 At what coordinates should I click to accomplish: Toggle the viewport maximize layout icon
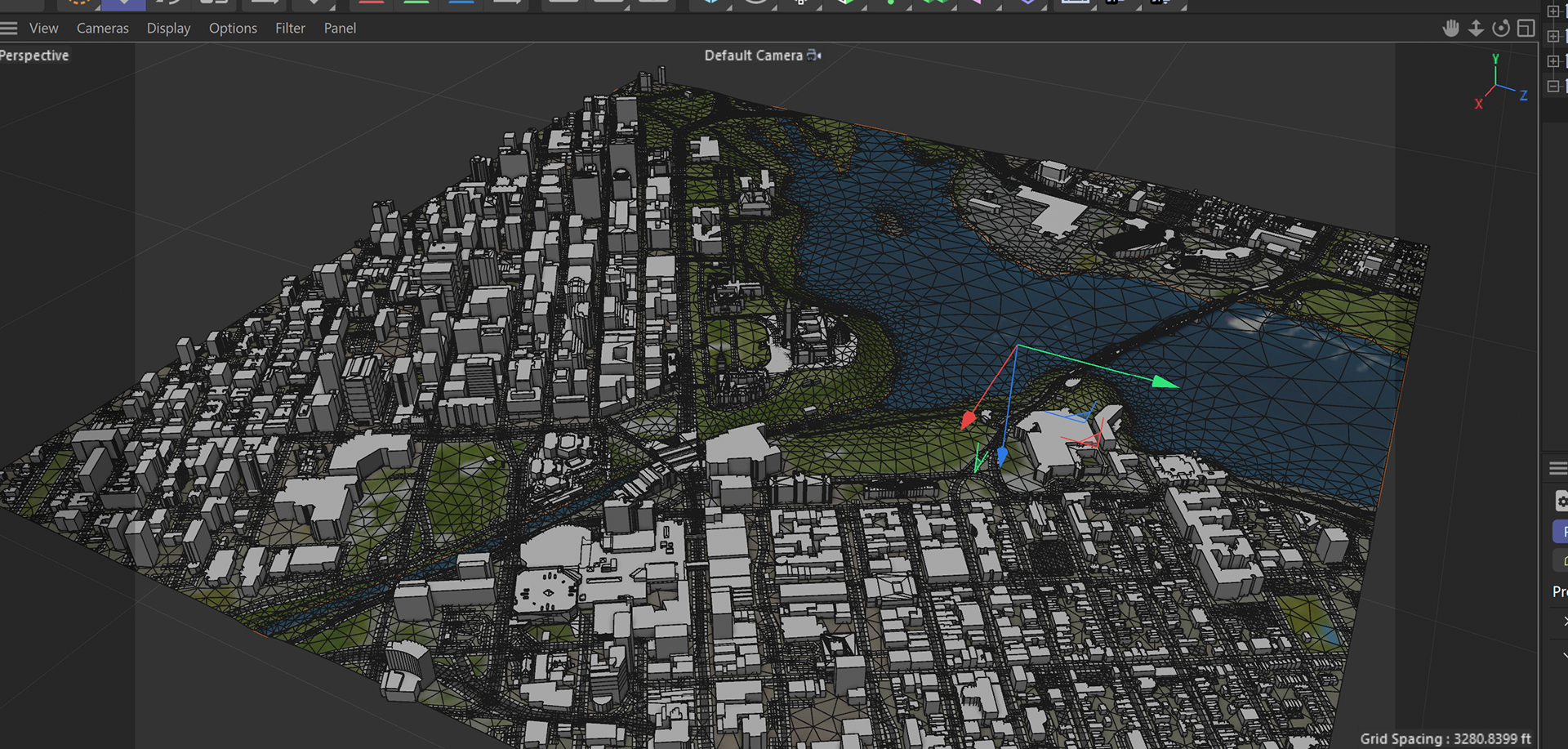coord(1526,29)
